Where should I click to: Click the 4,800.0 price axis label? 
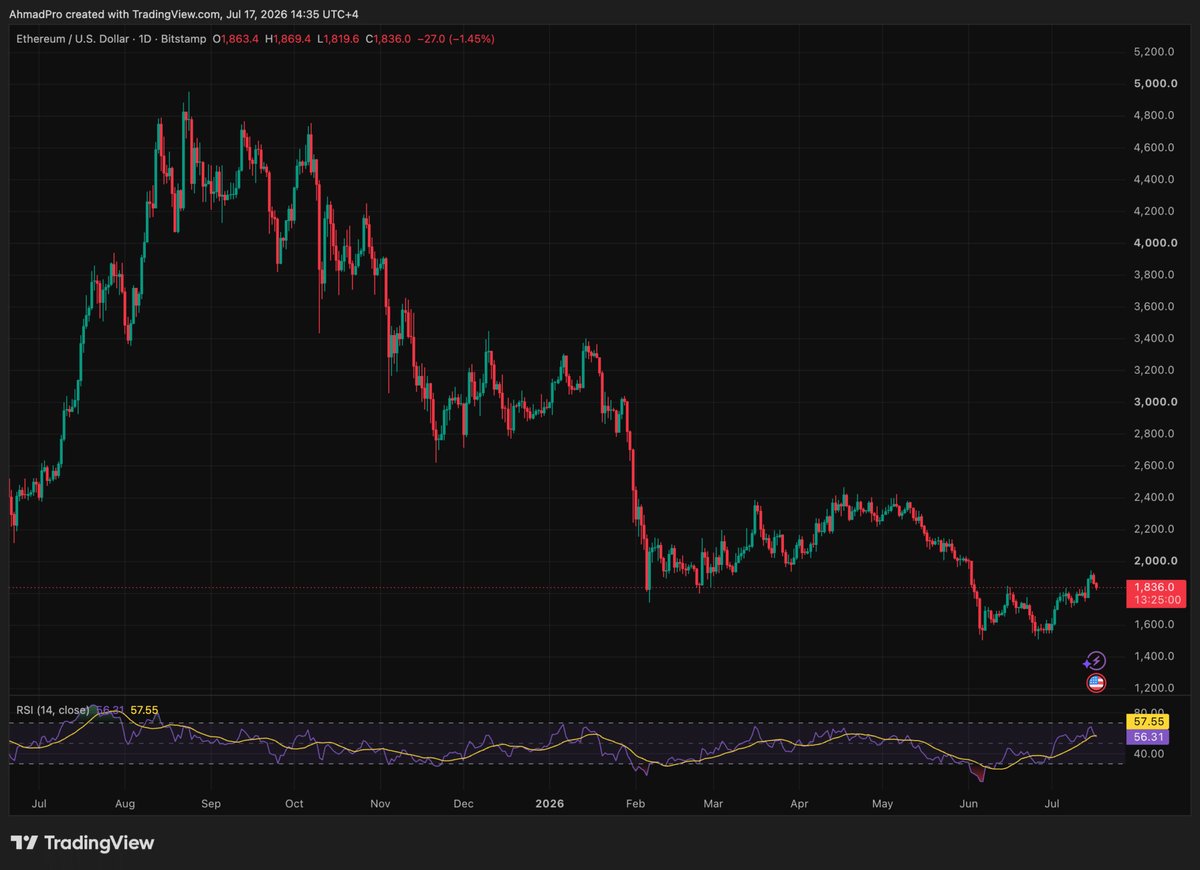click(1152, 116)
